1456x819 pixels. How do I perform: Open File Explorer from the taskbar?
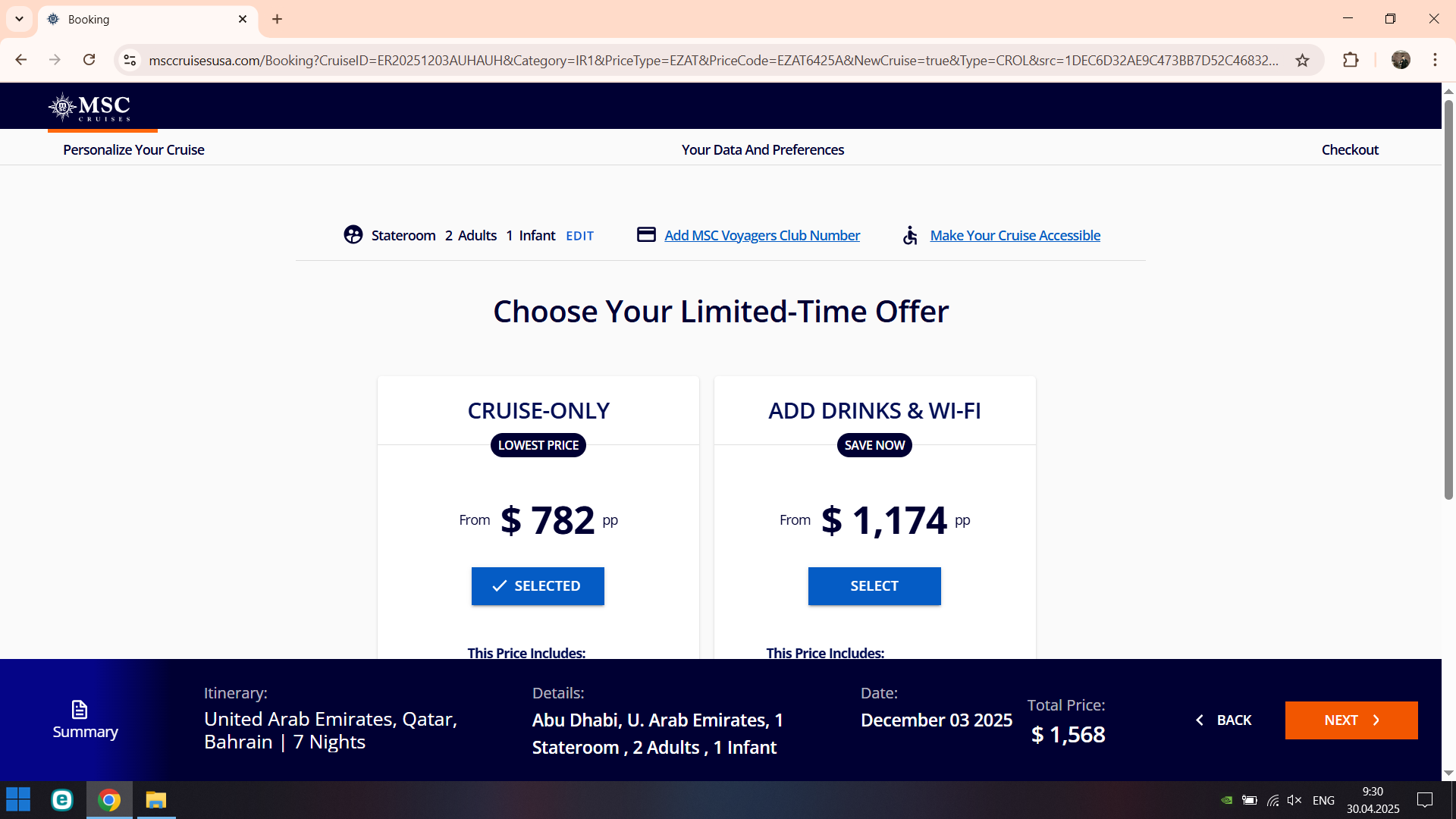tap(156, 800)
